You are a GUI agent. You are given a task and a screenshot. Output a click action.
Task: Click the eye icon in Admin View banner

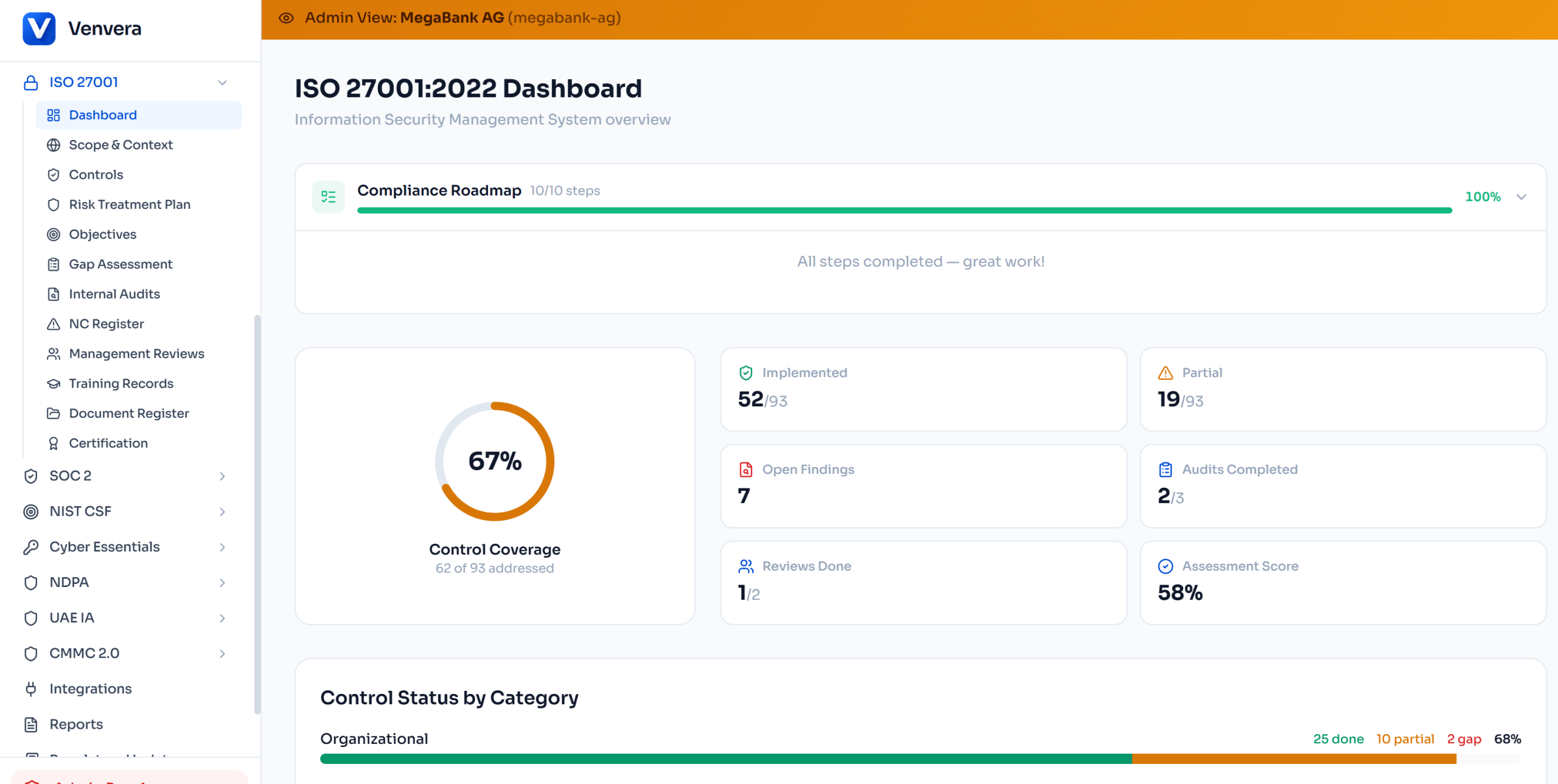[286, 18]
